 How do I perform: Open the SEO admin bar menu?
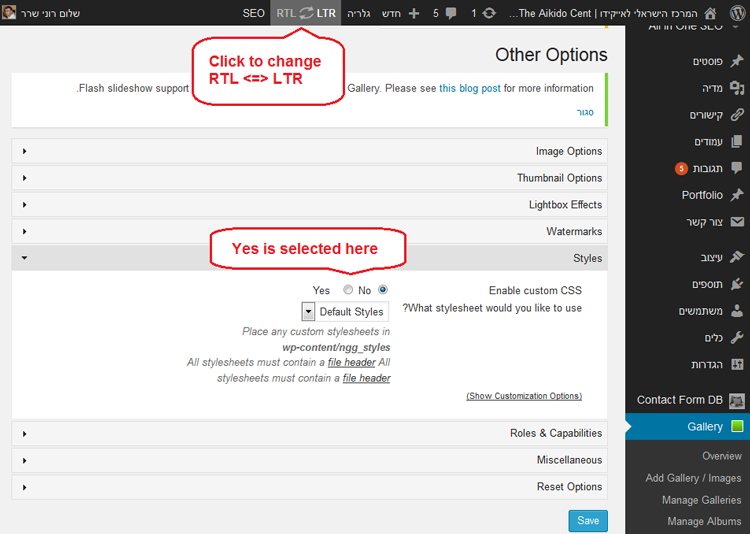pos(253,13)
